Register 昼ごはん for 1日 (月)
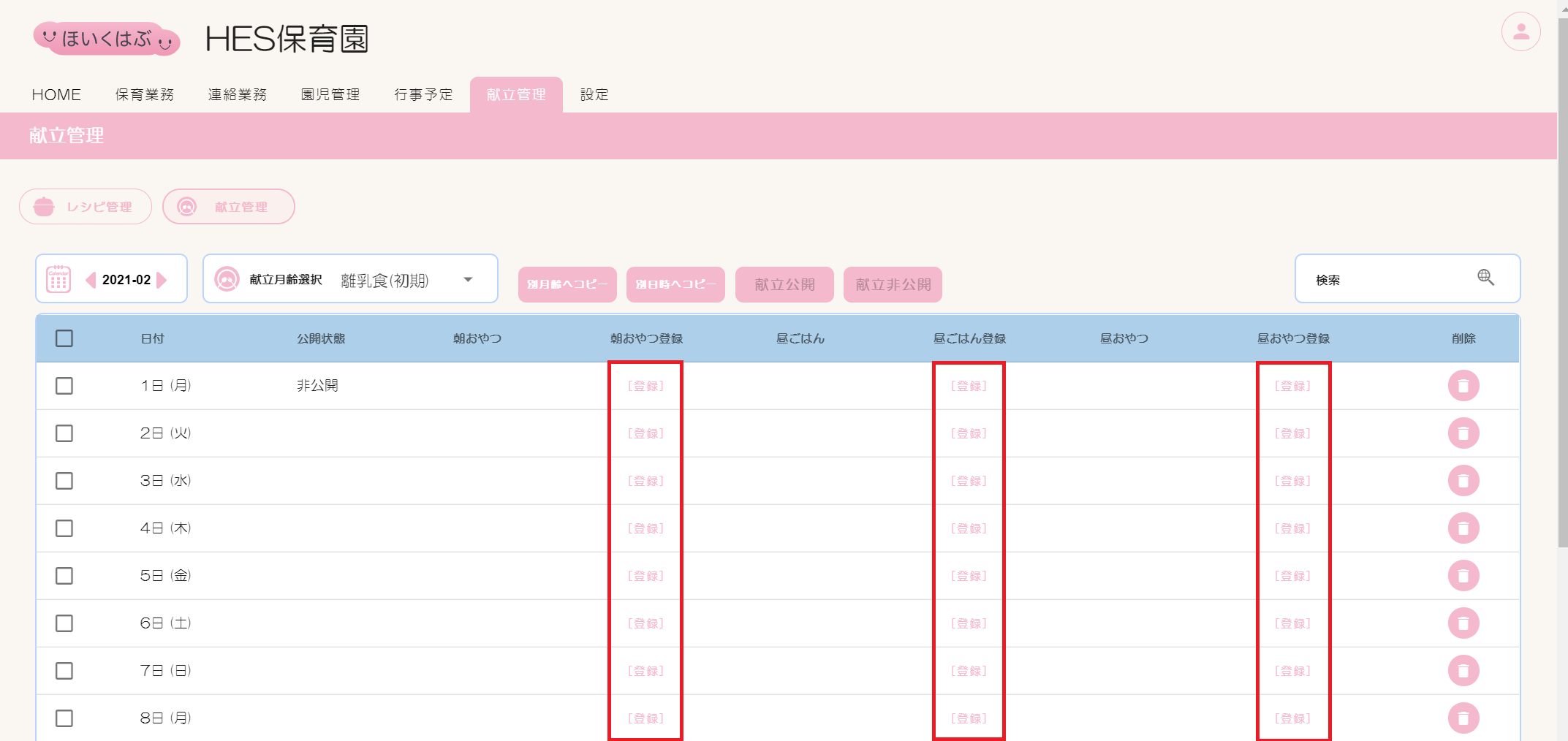The image size is (1568, 741). (x=969, y=386)
